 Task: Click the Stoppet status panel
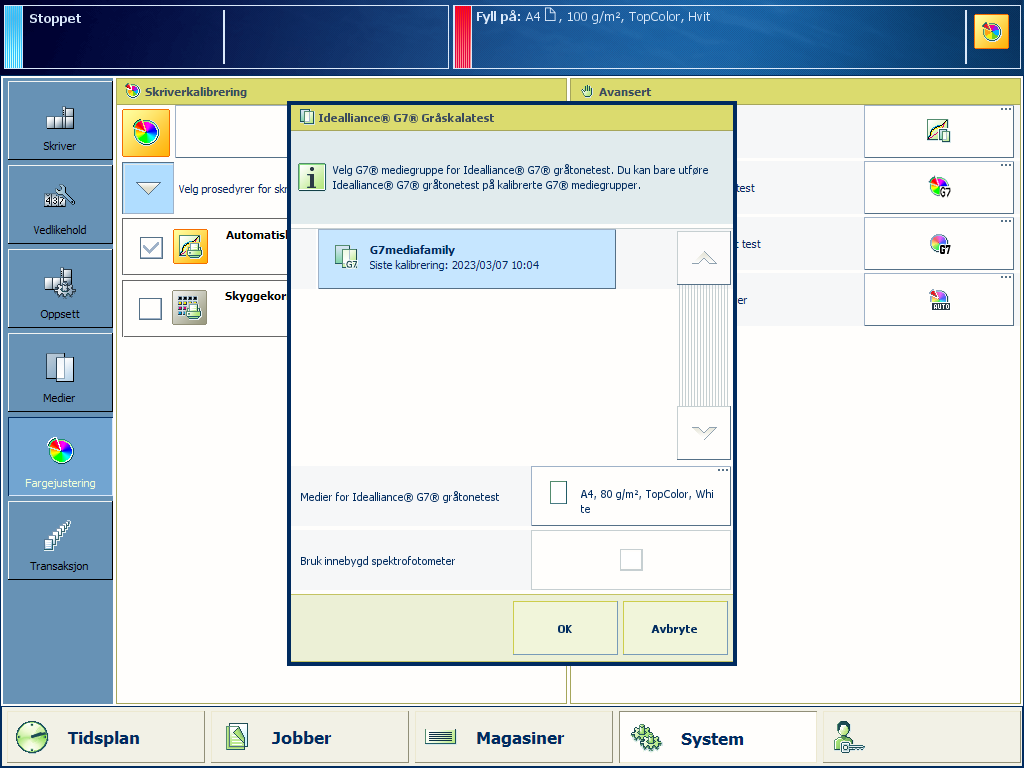tap(227, 37)
